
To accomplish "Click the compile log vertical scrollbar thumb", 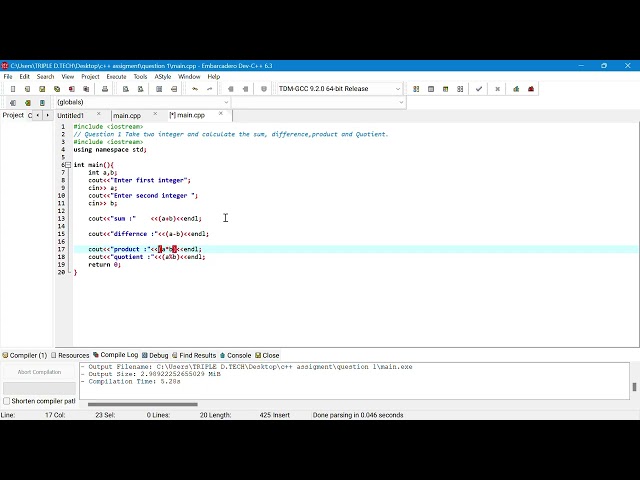I will (634, 387).
